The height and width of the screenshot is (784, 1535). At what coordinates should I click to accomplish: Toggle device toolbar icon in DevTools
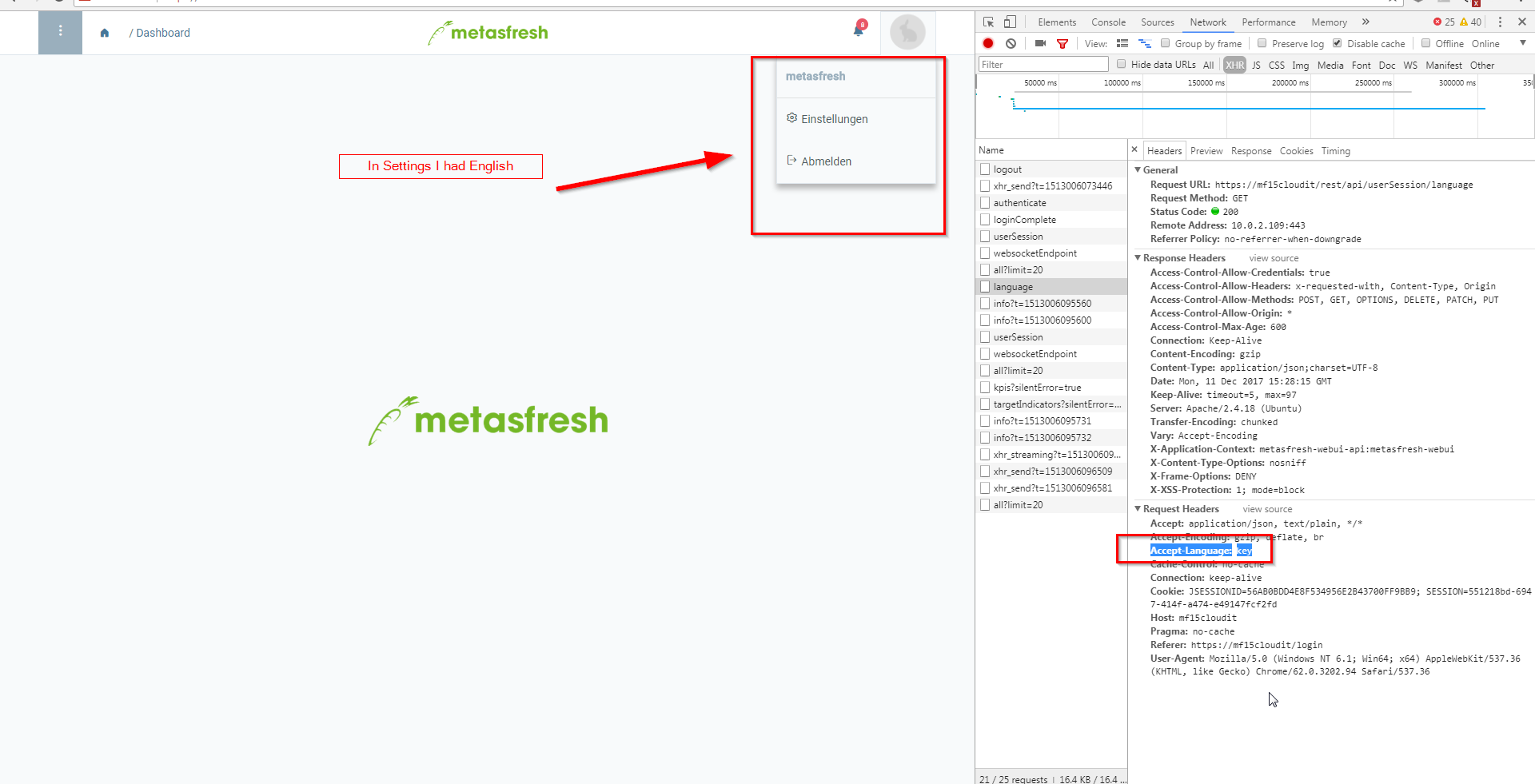click(x=1011, y=22)
